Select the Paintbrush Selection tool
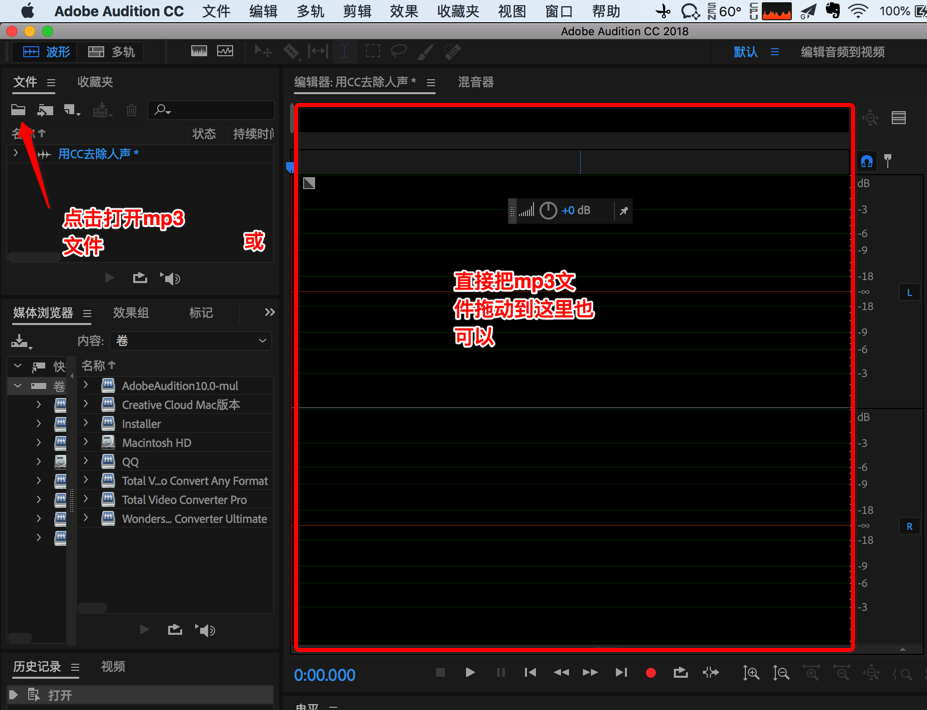This screenshot has width=927, height=710. click(x=425, y=51)
